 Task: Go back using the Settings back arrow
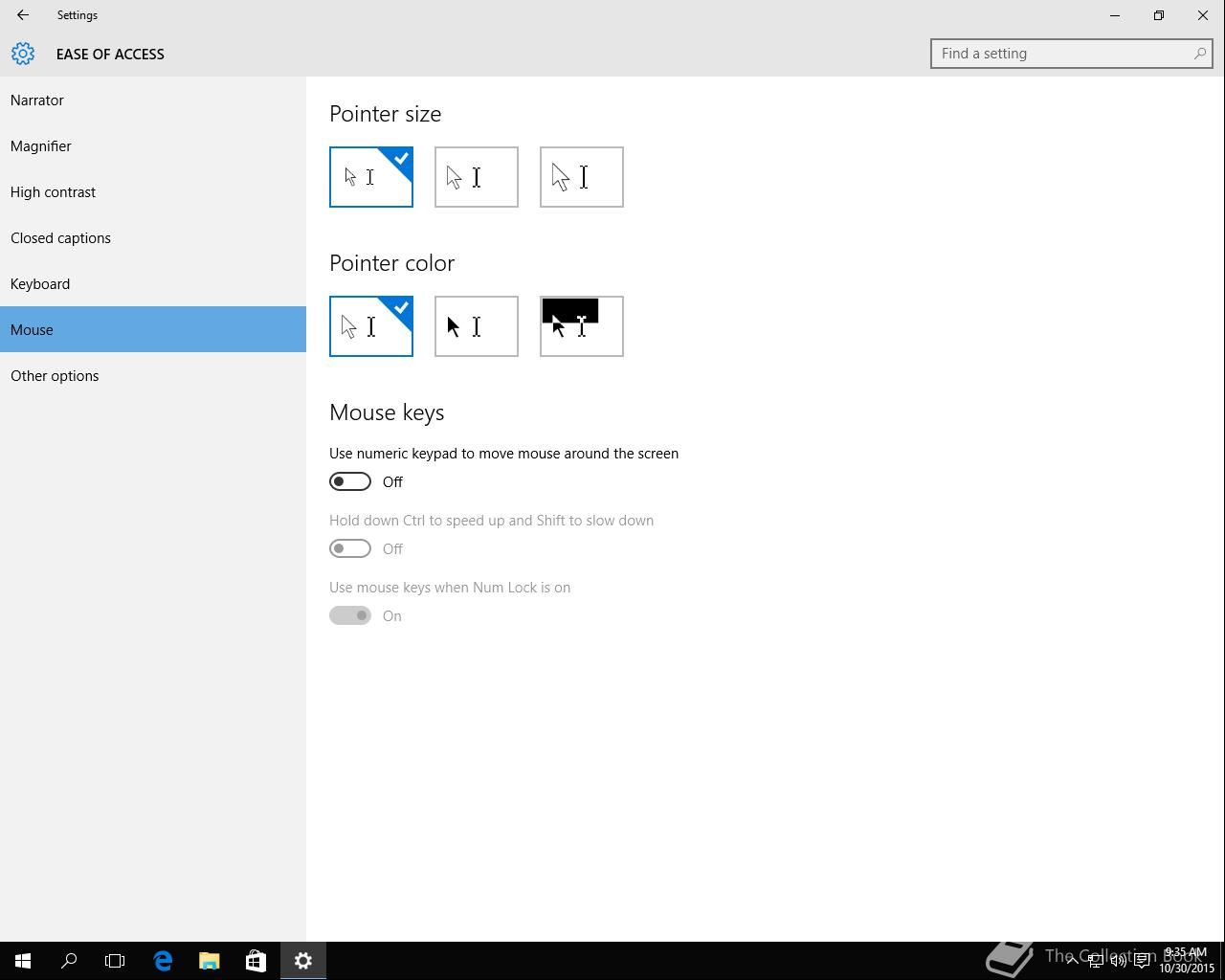(23, 15)
